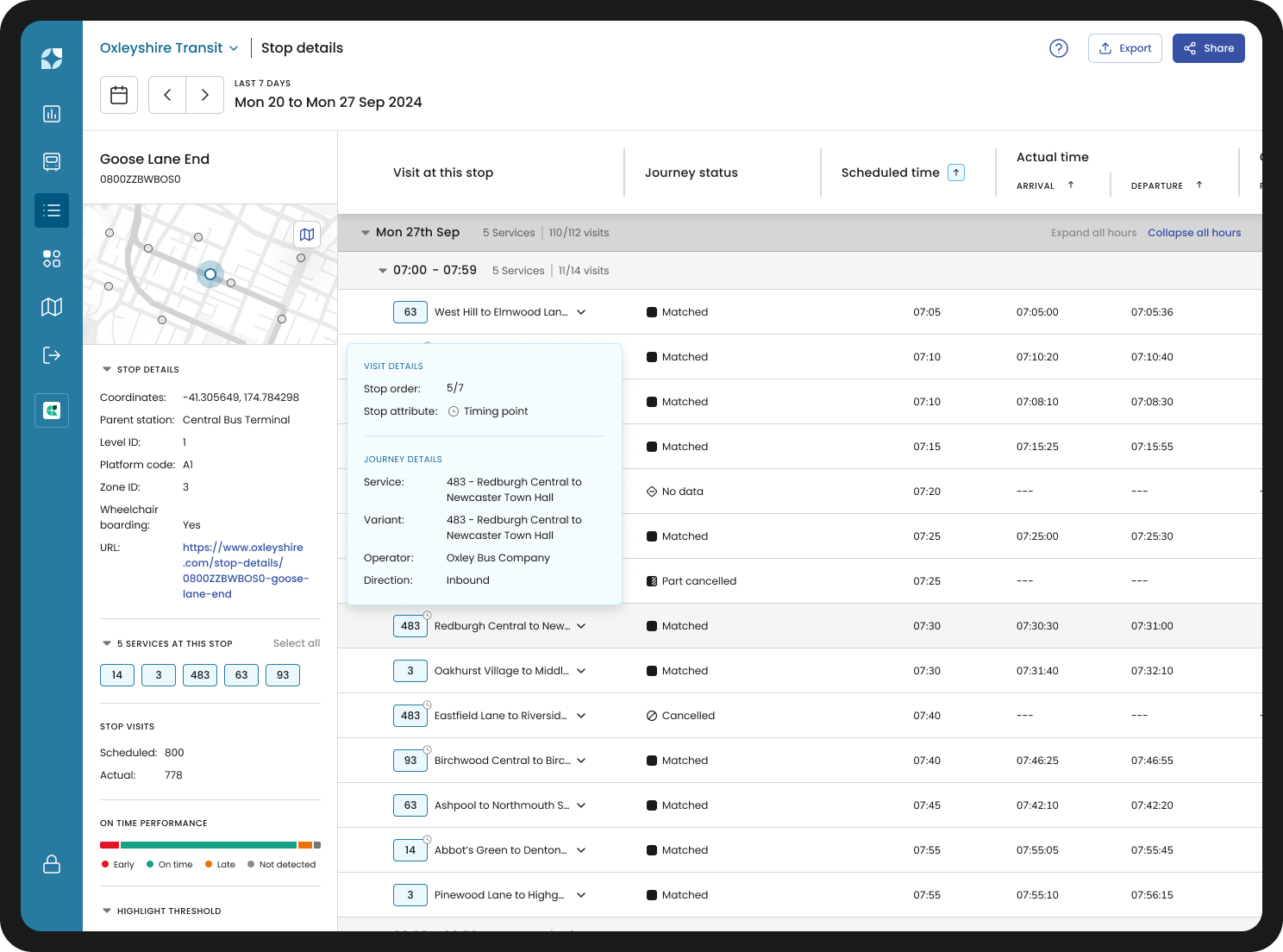Viewport: 1283px width, 952px height.
Task: Collapse the Stop Details section
Action: tap(107, 369)
